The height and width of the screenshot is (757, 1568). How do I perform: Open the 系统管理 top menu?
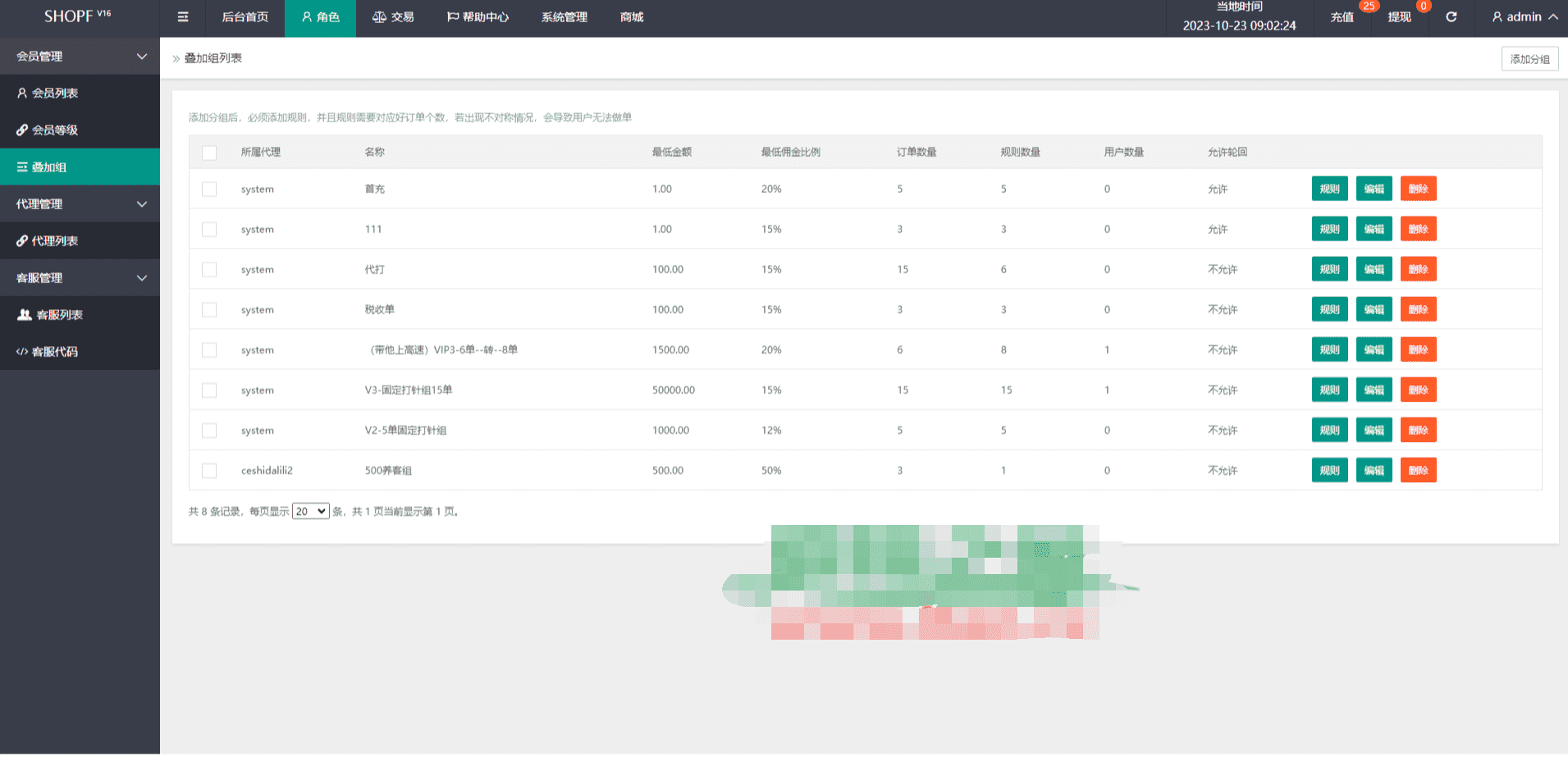[x=565, y=17]
